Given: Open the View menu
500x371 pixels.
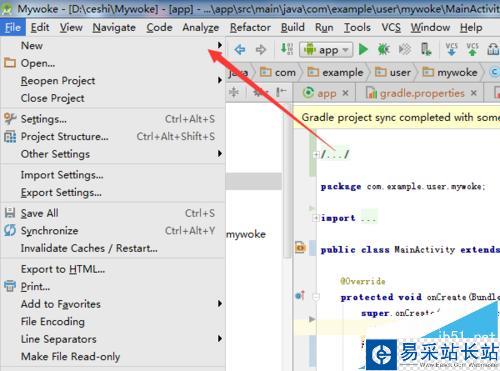Looking at the screenshot, I should pyautogui.click(x=71, y=27).
